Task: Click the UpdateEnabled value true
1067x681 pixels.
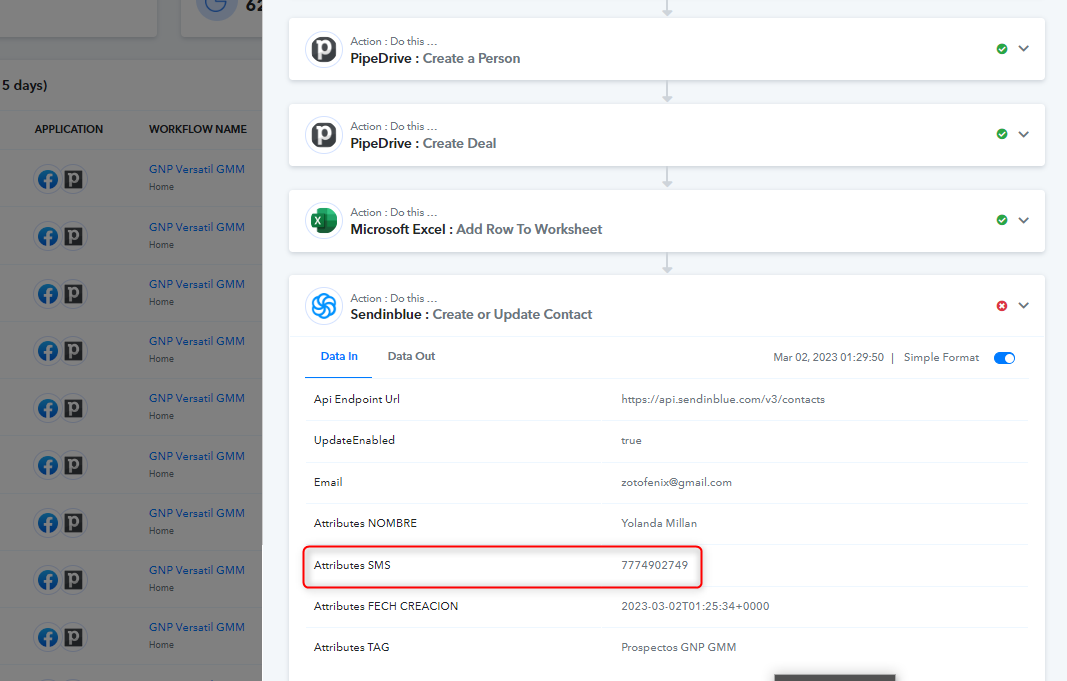Action: (631, 441)
